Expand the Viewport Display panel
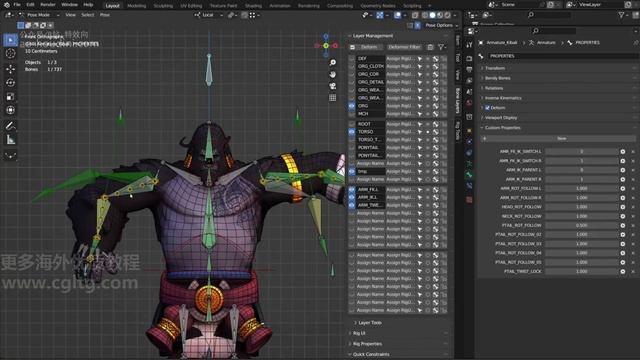 tap(501, 118)
